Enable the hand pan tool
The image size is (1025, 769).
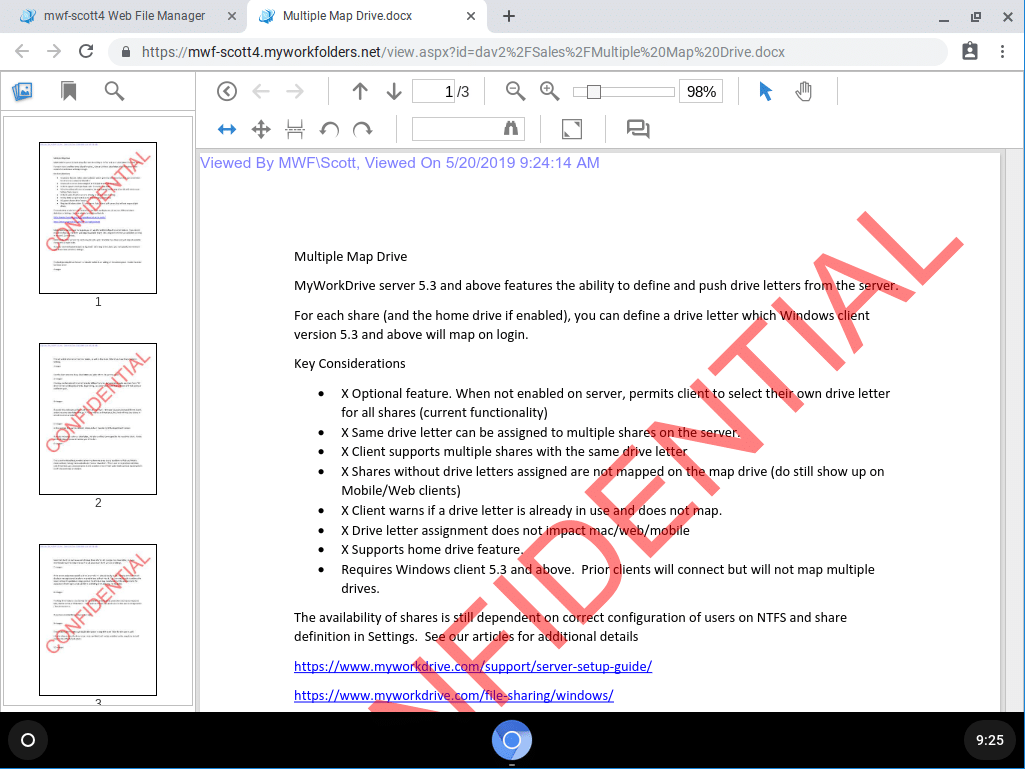pos(803,91)
